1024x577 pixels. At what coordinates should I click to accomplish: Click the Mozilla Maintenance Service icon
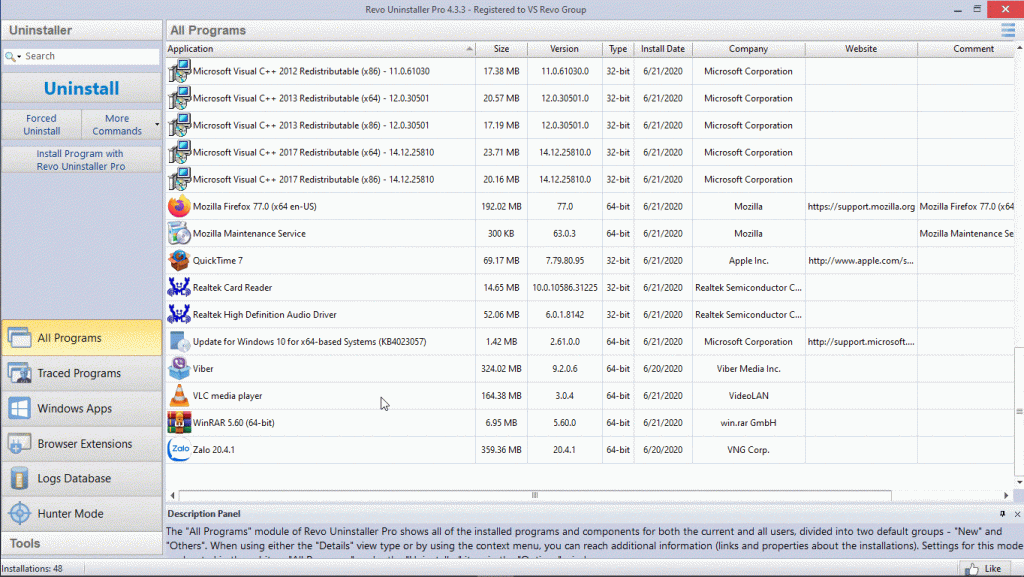179,233
